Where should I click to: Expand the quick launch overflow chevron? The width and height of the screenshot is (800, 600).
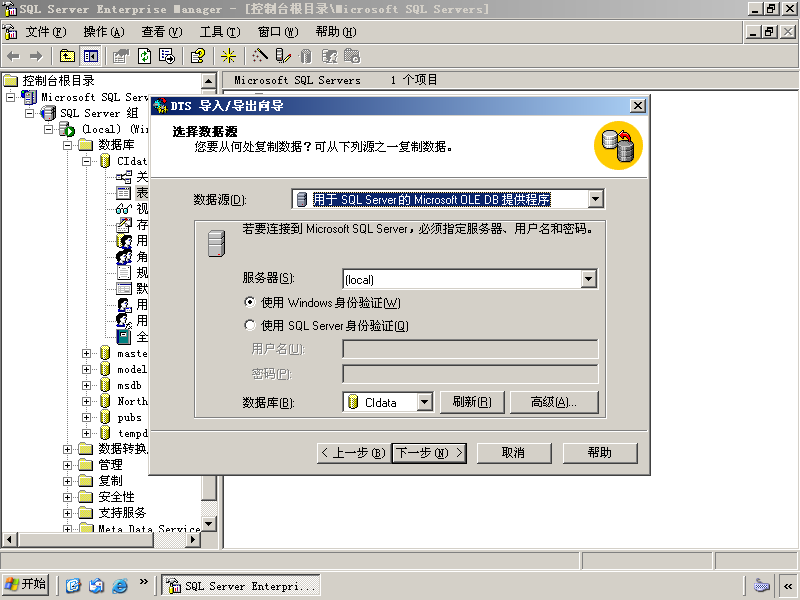(144, 581)
